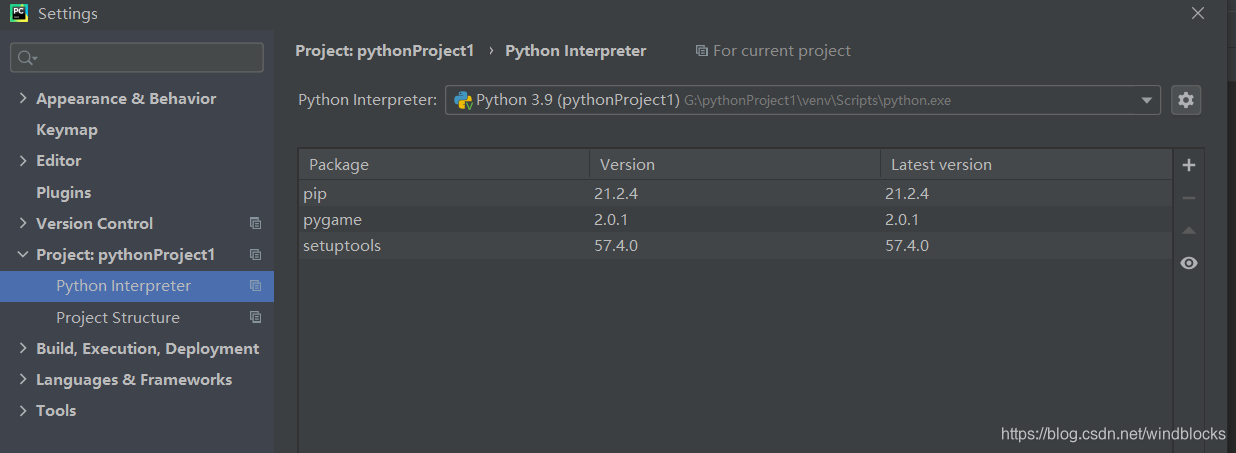Toggle the show early releases eye icon

[x=1188, y=263]
